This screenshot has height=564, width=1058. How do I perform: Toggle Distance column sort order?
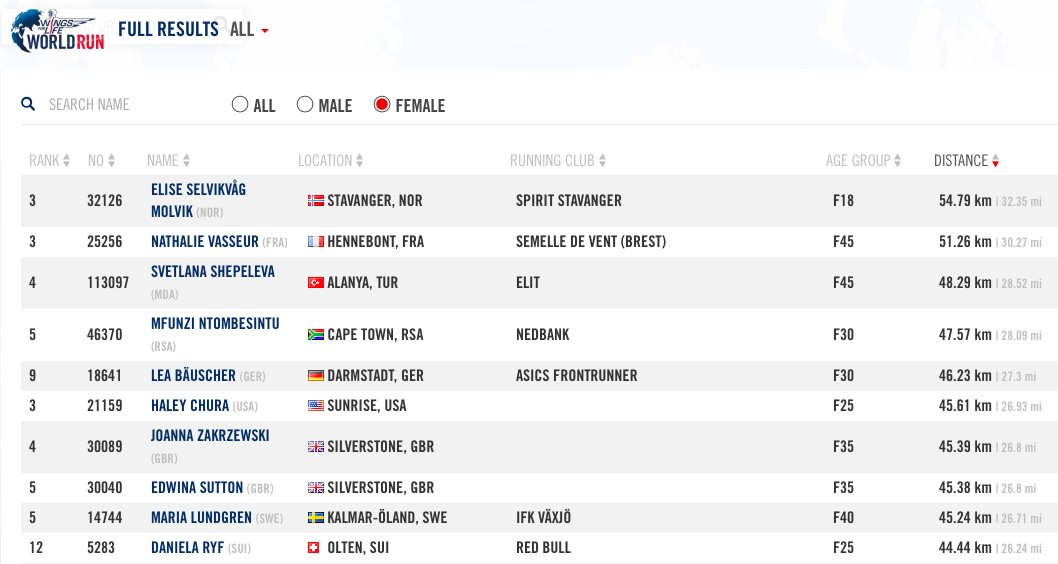coord(996,161)
